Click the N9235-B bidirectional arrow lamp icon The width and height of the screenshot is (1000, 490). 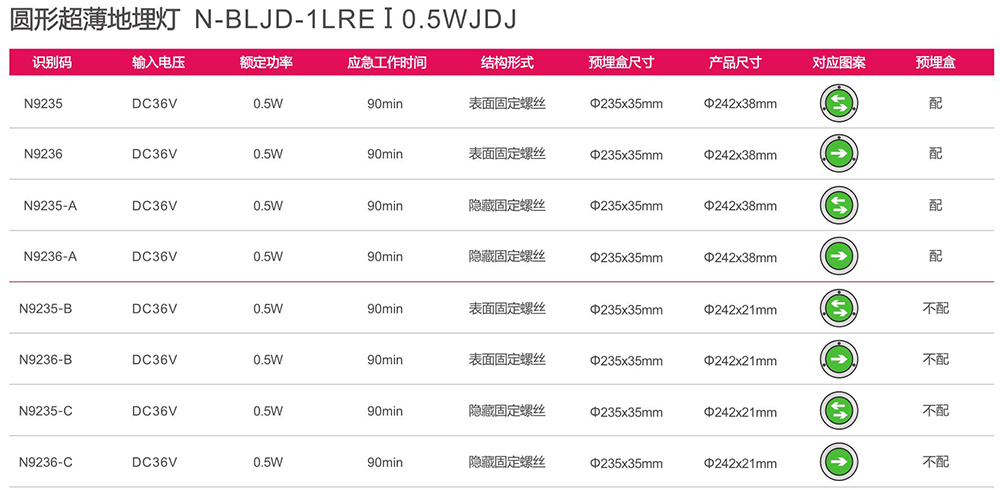point(839,308)
